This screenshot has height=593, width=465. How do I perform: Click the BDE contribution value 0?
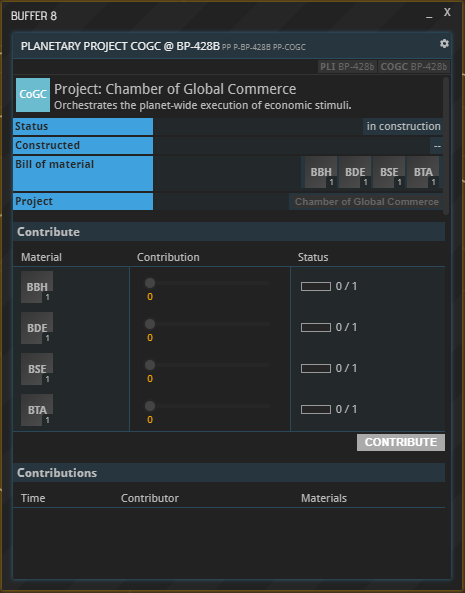point(150,338)
